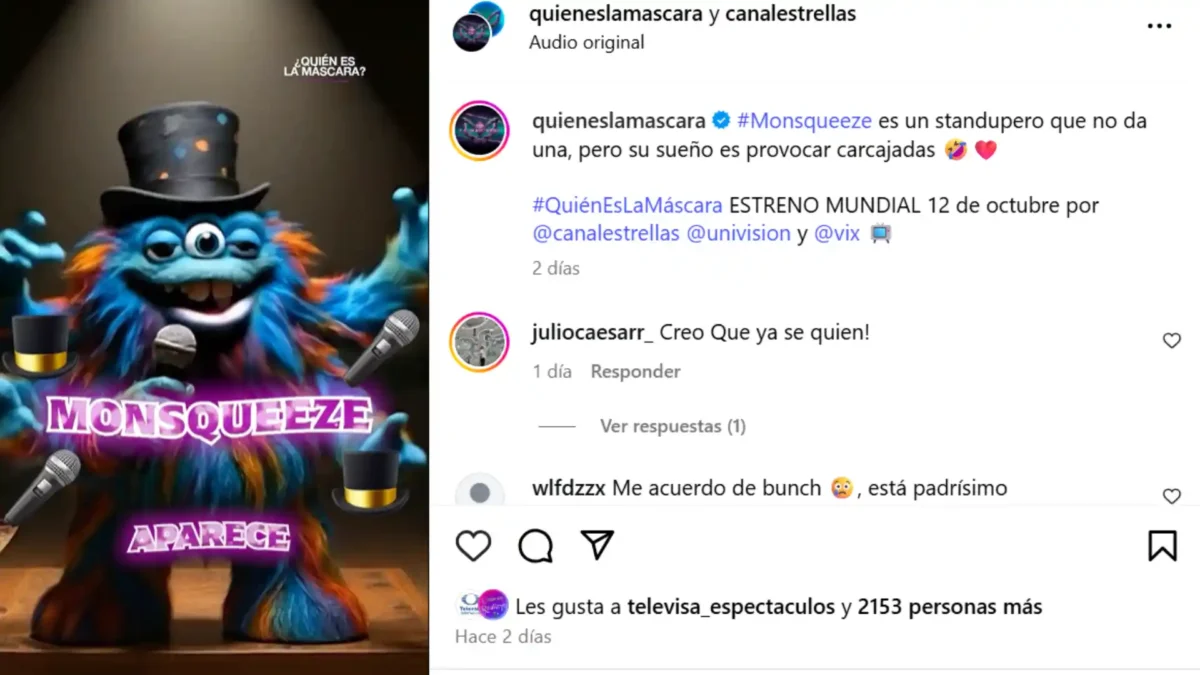View juliocaesarr_ avatar story
1200x675 pixels.
coord(480,342)
